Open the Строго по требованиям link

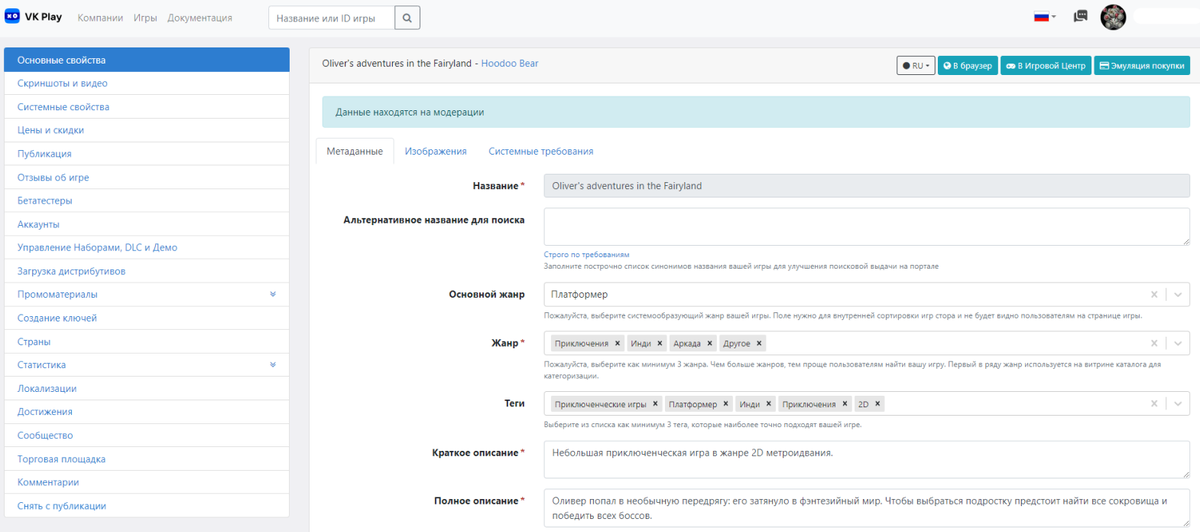(x=587, y=255)
